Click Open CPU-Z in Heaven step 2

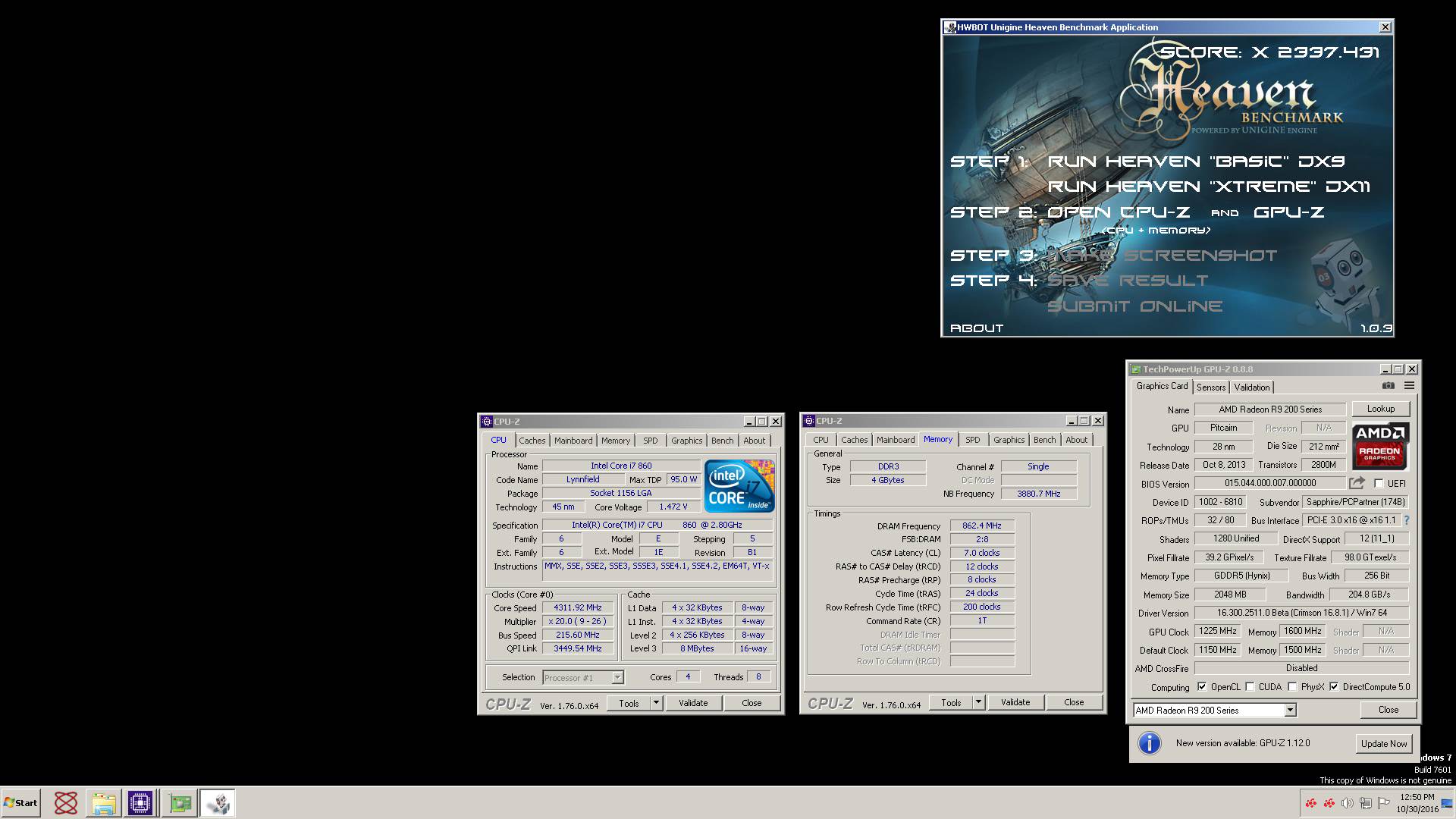coord(1119,212)
